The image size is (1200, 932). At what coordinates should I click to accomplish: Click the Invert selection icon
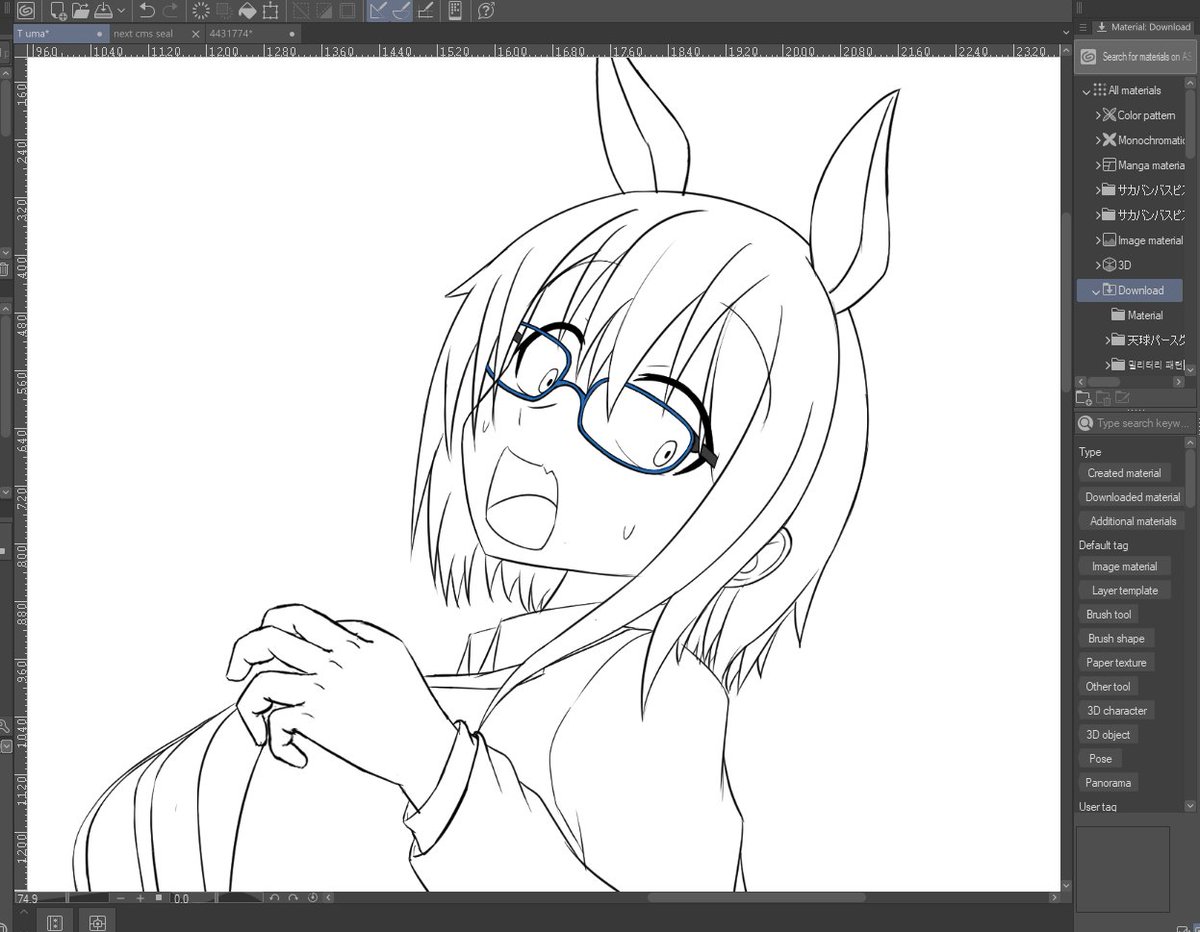click(x=323, y=11)
